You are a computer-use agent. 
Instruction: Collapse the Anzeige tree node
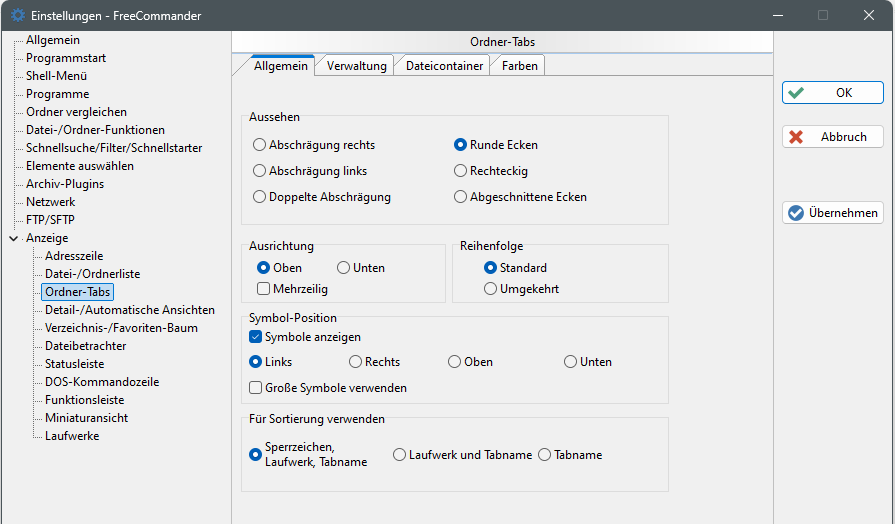tap(13, 238)
